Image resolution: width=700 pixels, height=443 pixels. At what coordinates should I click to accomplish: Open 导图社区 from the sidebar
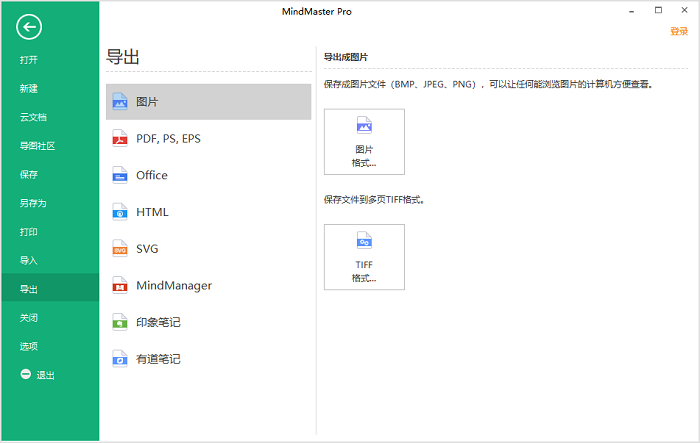(38, 146)
